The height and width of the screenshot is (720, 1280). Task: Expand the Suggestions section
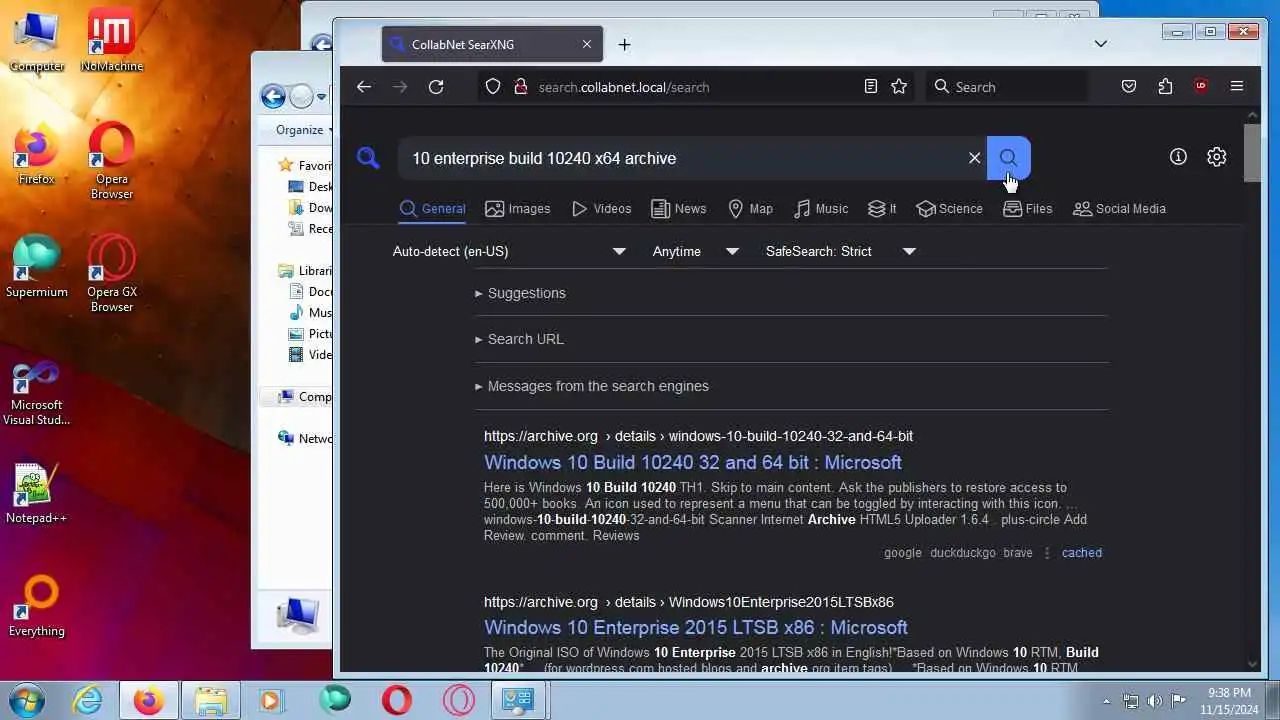tap(520, 293)
